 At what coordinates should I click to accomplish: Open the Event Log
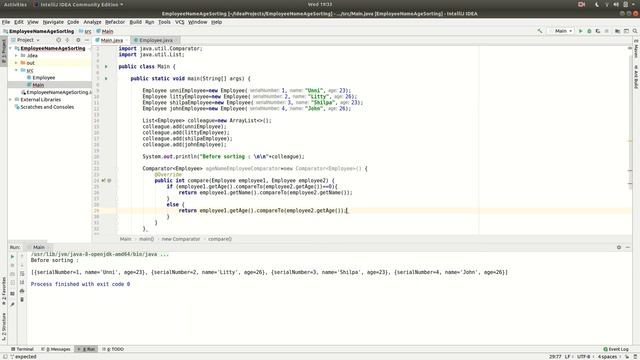pos(616,349)
